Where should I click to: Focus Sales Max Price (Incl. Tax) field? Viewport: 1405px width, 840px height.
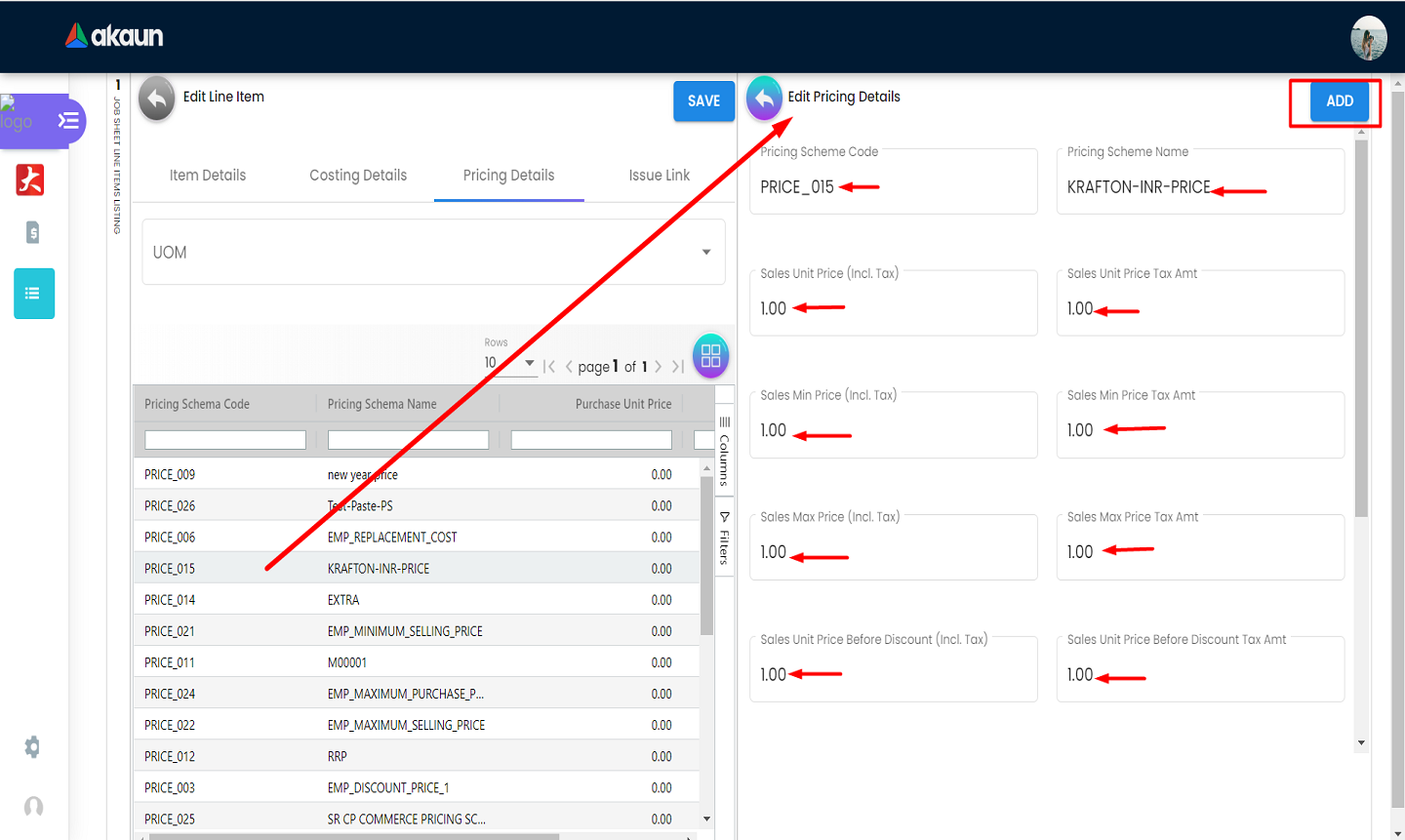click(x=893, y=547)
